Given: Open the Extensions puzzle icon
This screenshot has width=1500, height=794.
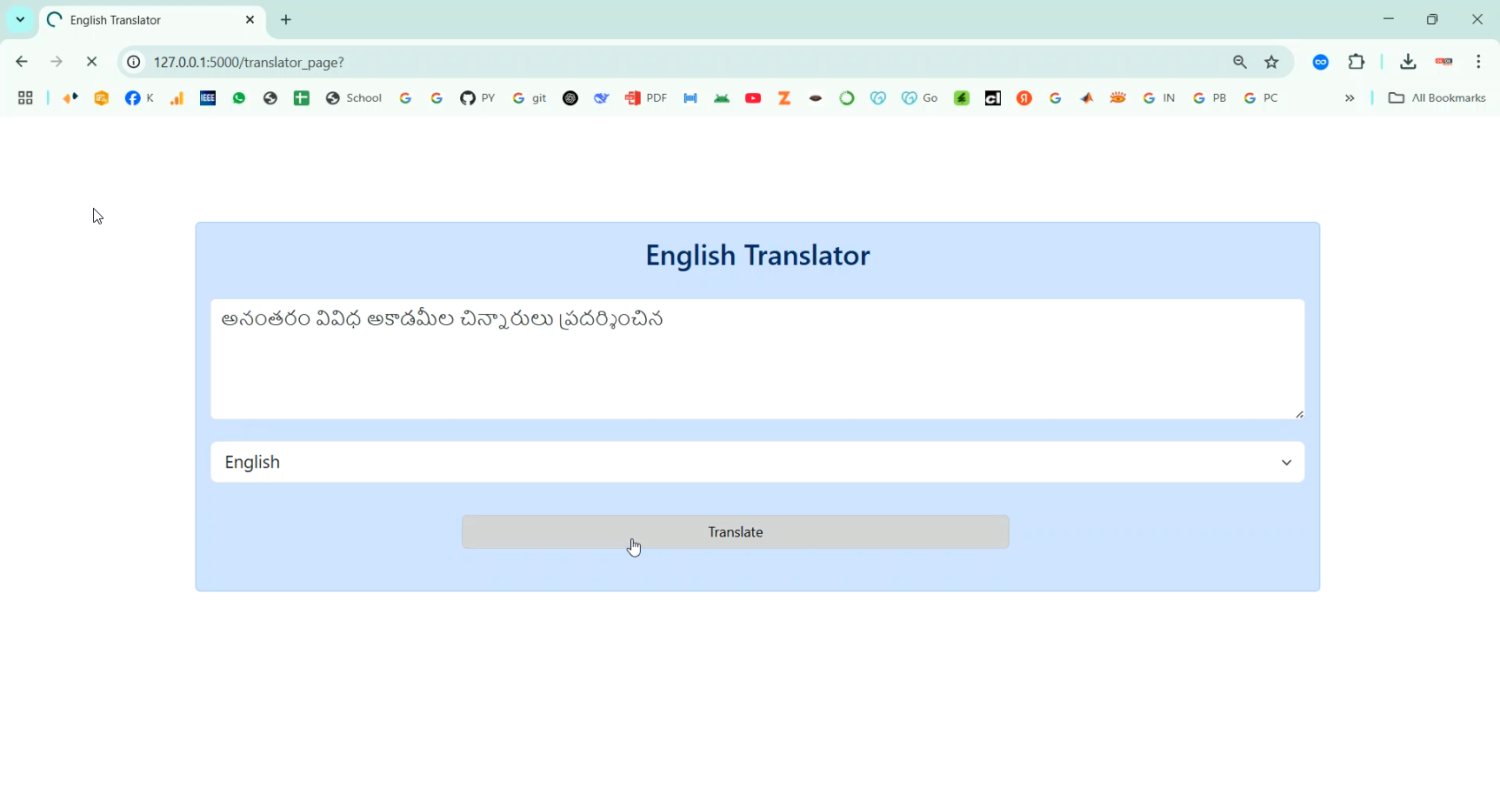Looking at the screenshot, I should click(x=1356, y=62).
